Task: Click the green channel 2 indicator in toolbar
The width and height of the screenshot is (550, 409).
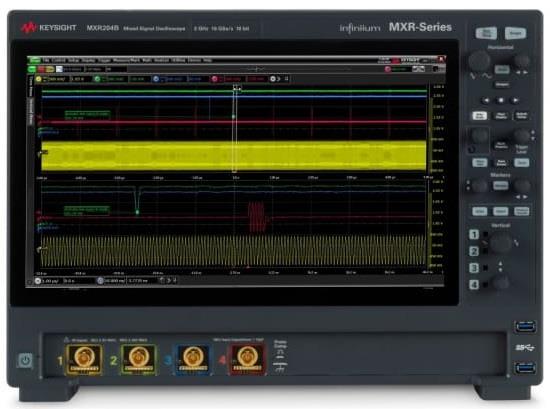Action: click(x=97, y=79)
